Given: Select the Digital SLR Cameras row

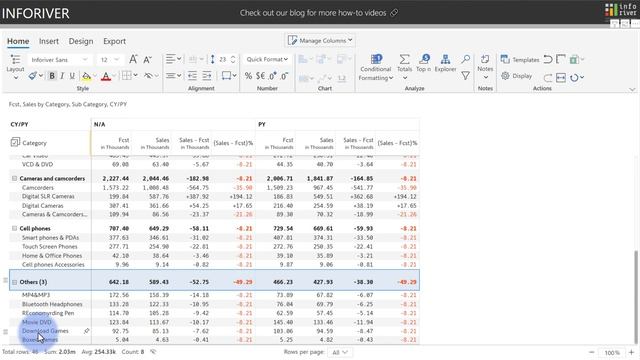Looking at the screenshot, I should pyautogui.click(x=214, y=196).
